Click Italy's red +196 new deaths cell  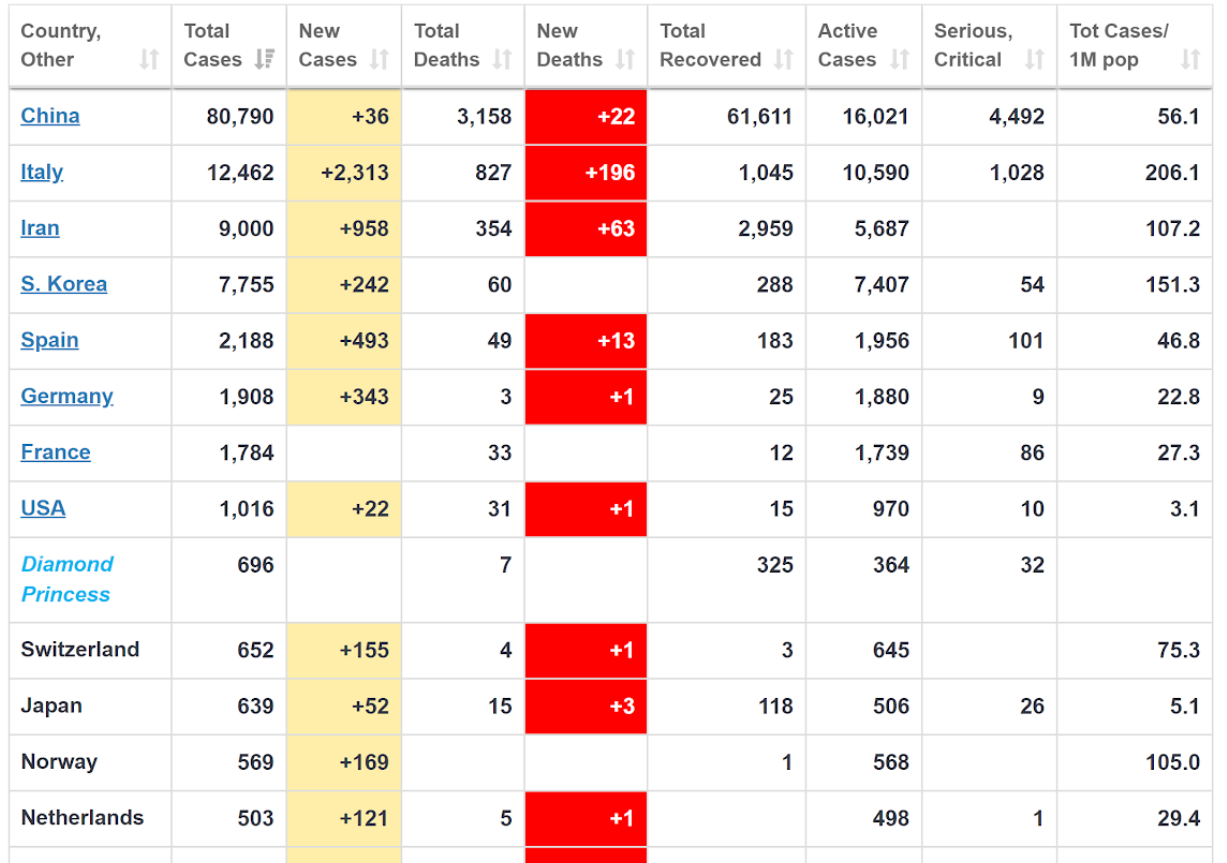pos(586,173)
